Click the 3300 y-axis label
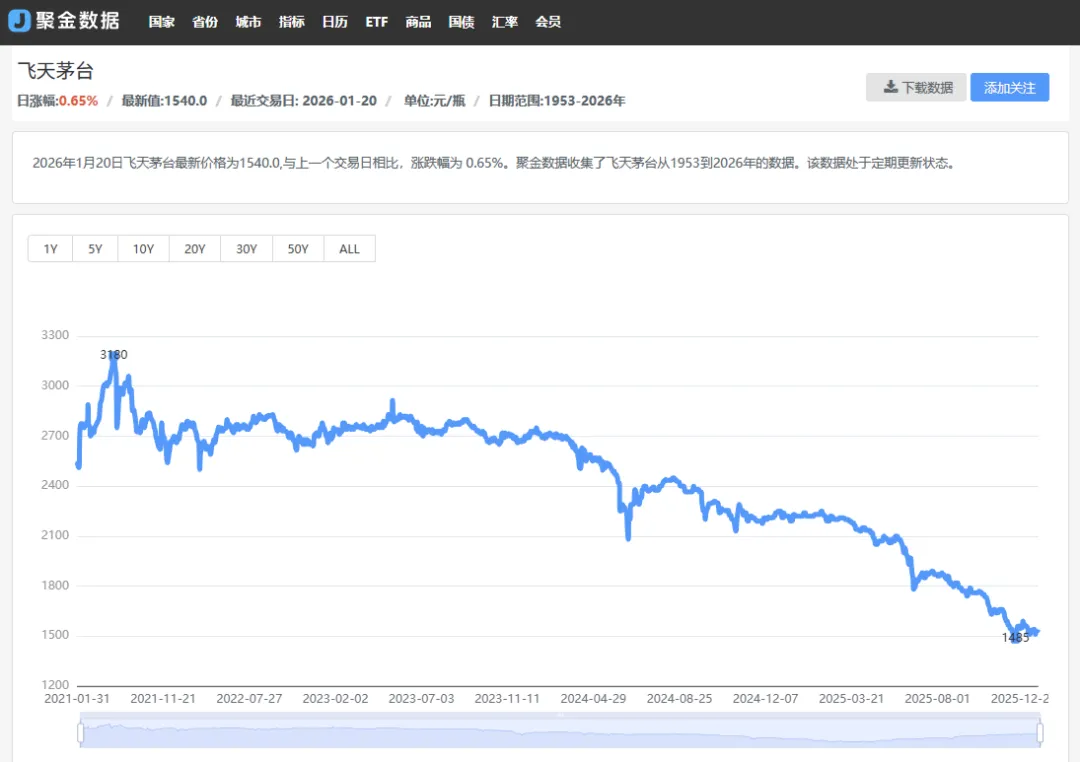 tap(55, 335)
